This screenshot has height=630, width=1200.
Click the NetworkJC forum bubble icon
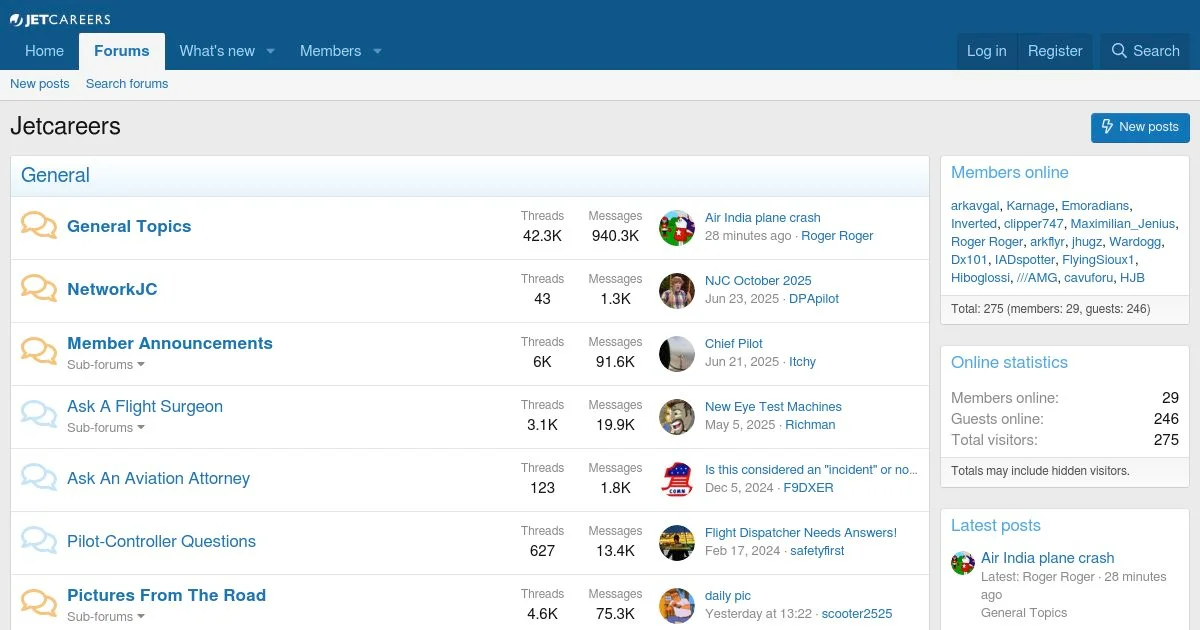click(39, 289)
